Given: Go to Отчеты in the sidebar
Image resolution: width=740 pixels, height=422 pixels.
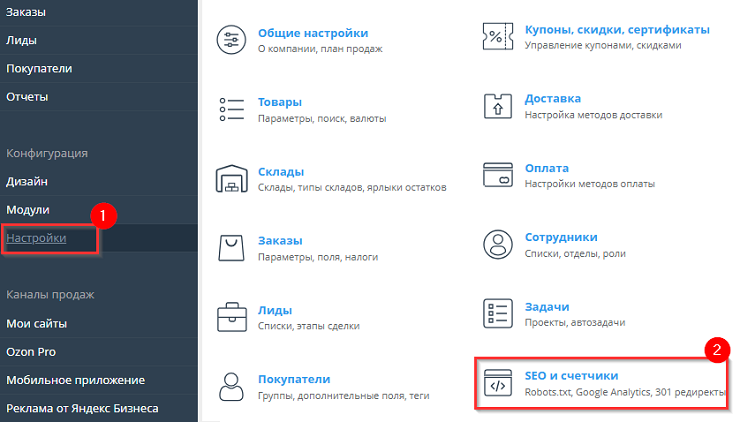Looking at the screenshot, I should pos(27,97).
